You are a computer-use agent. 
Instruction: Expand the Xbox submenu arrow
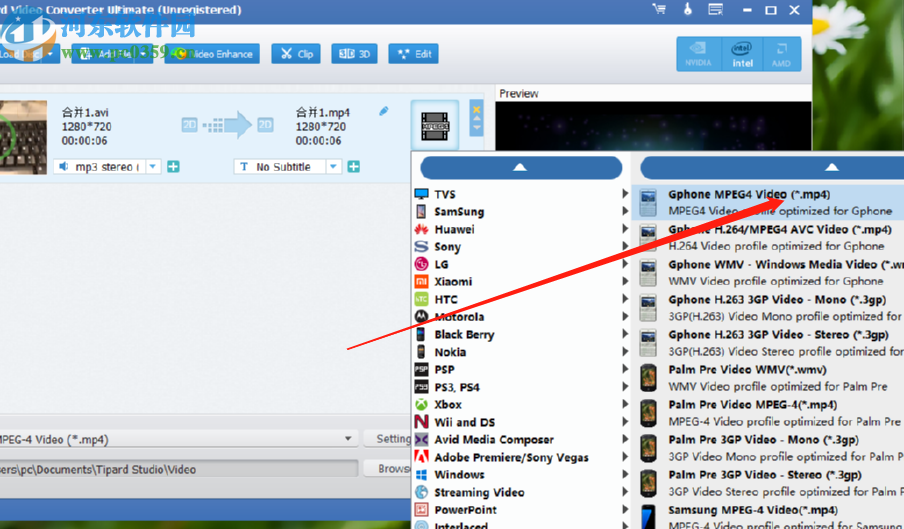tap(625, 404)
